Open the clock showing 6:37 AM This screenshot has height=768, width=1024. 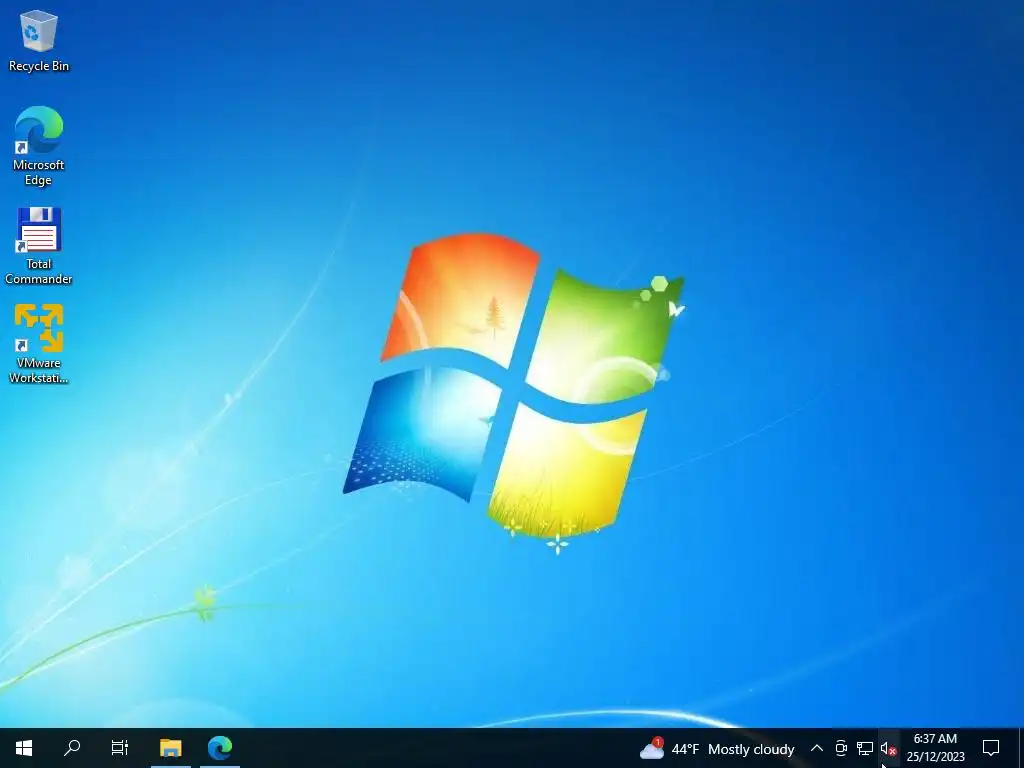(x=935, y=748)
